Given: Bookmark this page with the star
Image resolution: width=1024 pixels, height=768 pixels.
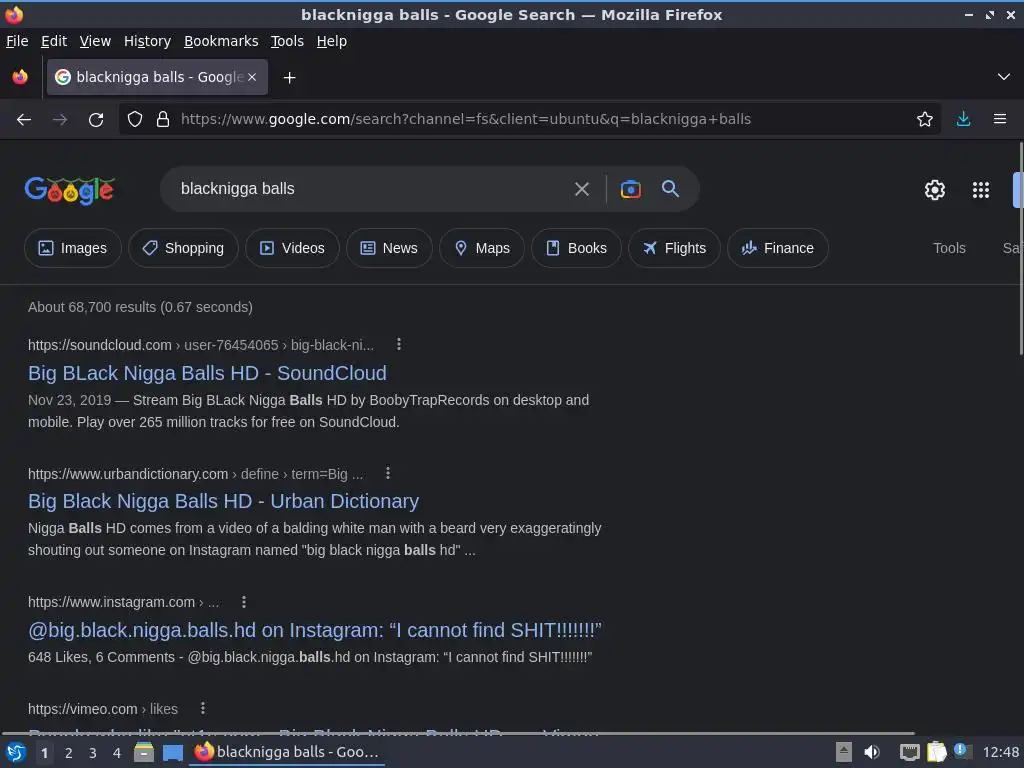Looking at the screenshot, I should point(925,120).
